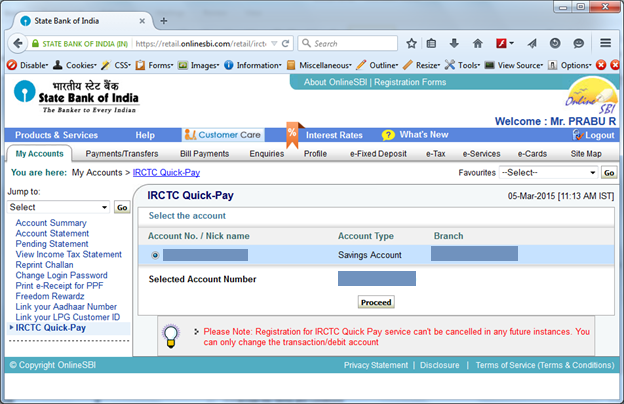Image resolution: width=624 pixels, height=404 pixels.
Task: Open the e-Tax tab
Action: 435,154
